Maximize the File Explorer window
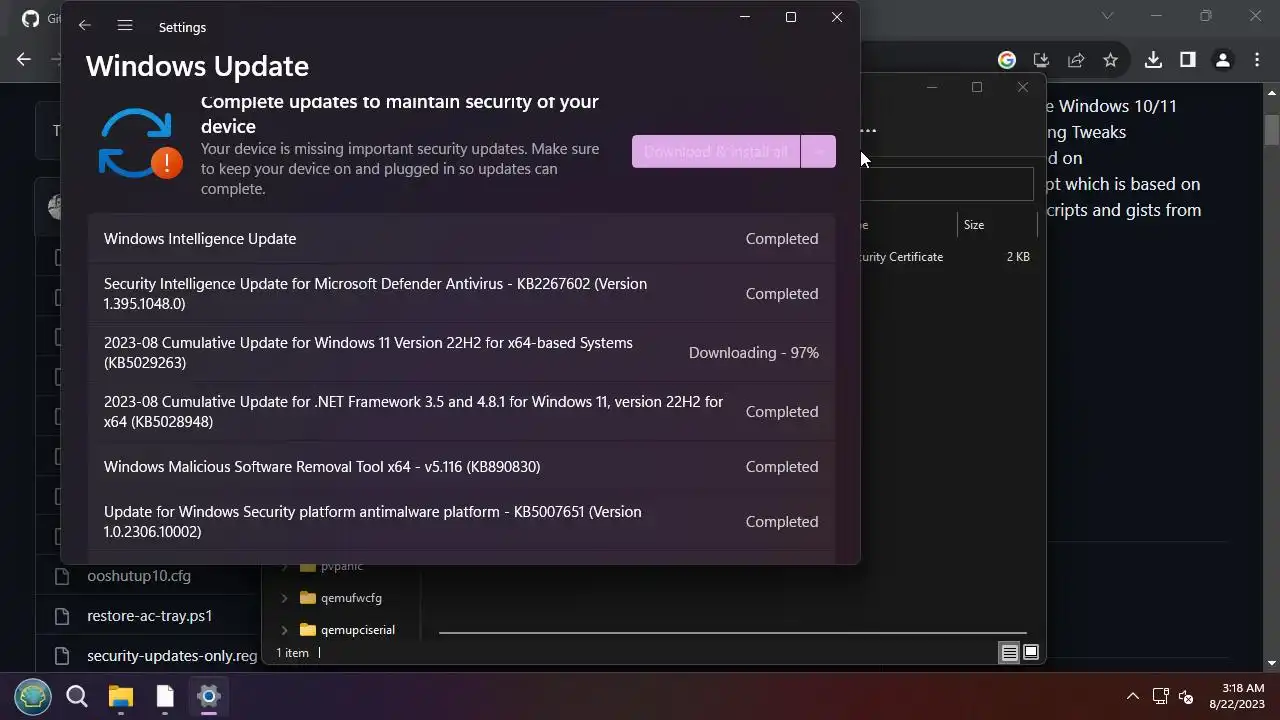The image size is (1280, 720). click(x=977, y=87)
